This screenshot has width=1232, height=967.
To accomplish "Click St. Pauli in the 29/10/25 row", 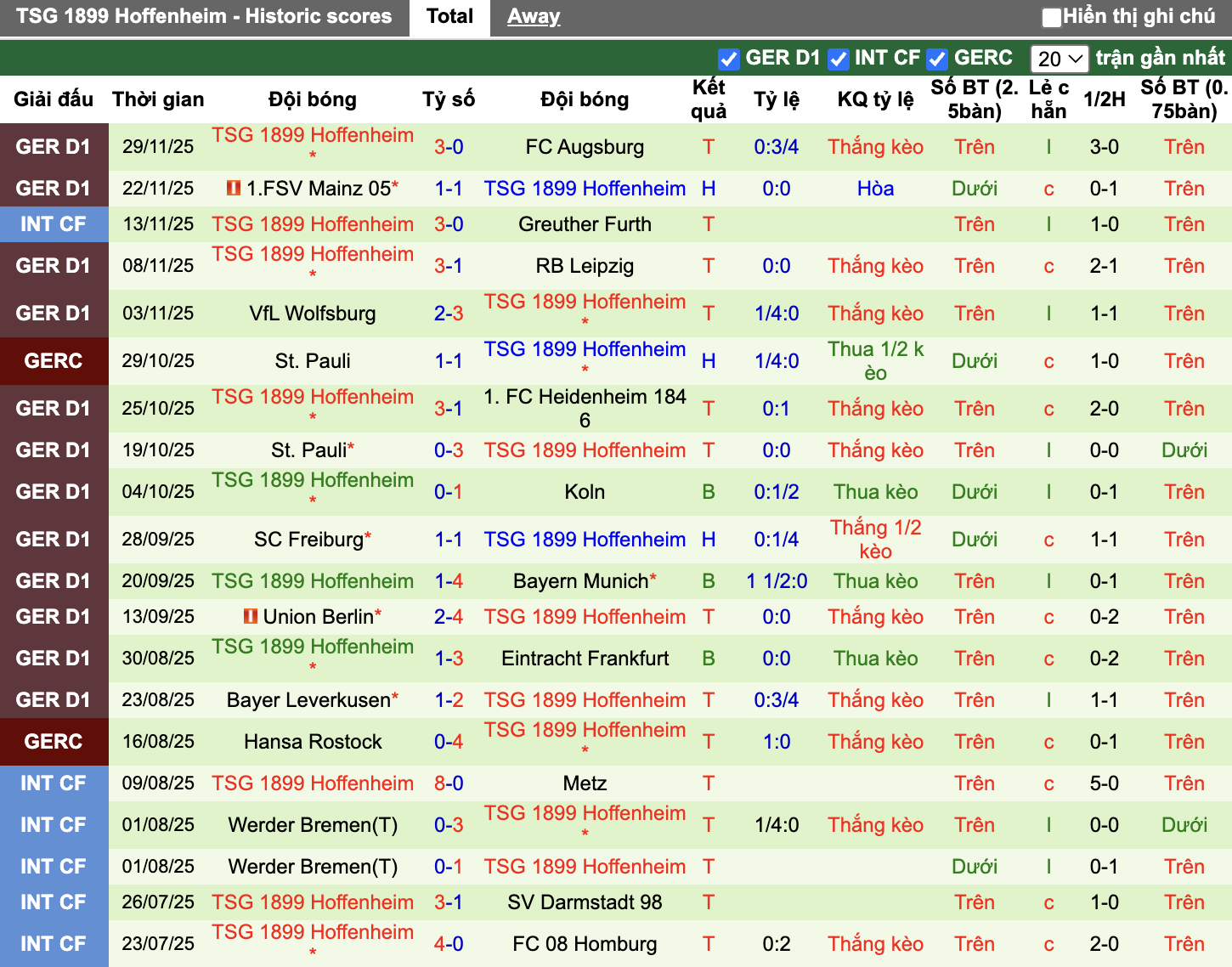I will (x=313, y=361).
